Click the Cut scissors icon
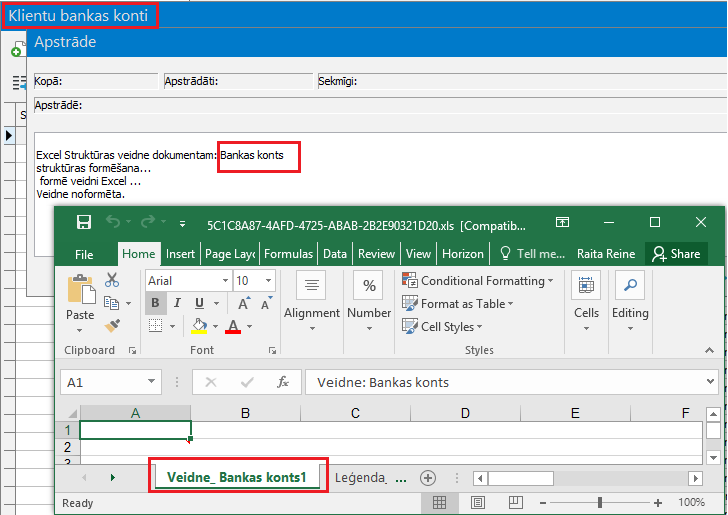 pos(112,281)
